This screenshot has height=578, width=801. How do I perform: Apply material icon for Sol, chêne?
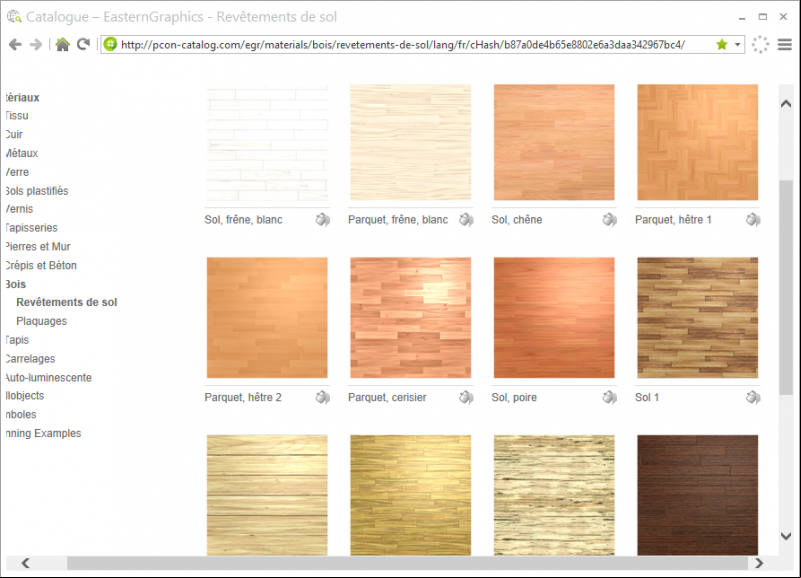click(609, 220)
